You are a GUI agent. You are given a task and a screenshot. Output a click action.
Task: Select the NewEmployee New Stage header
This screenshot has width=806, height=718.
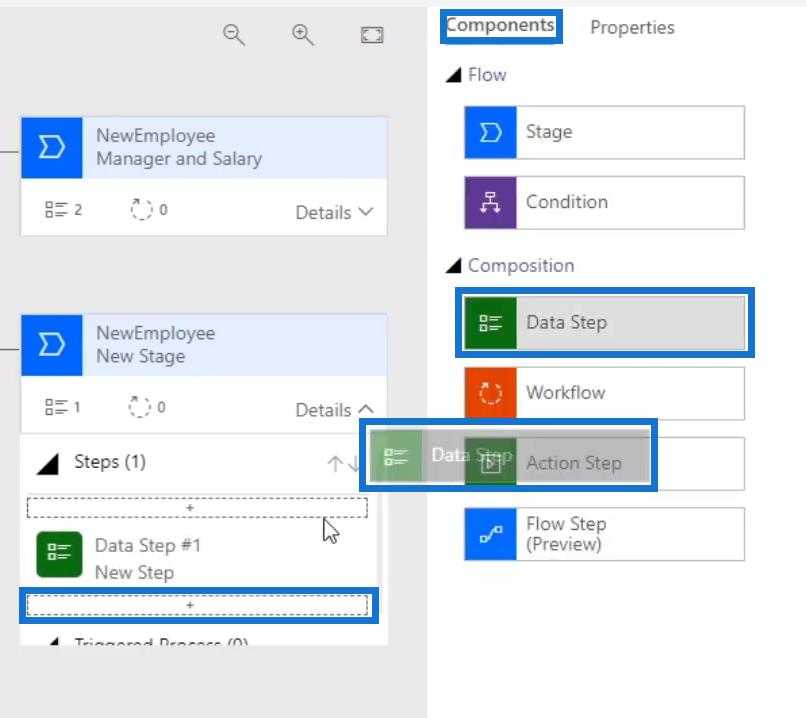tap(204, 345)
